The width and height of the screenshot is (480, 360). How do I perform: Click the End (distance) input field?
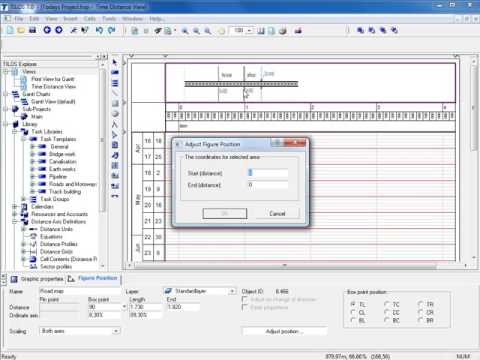(268, 185)
